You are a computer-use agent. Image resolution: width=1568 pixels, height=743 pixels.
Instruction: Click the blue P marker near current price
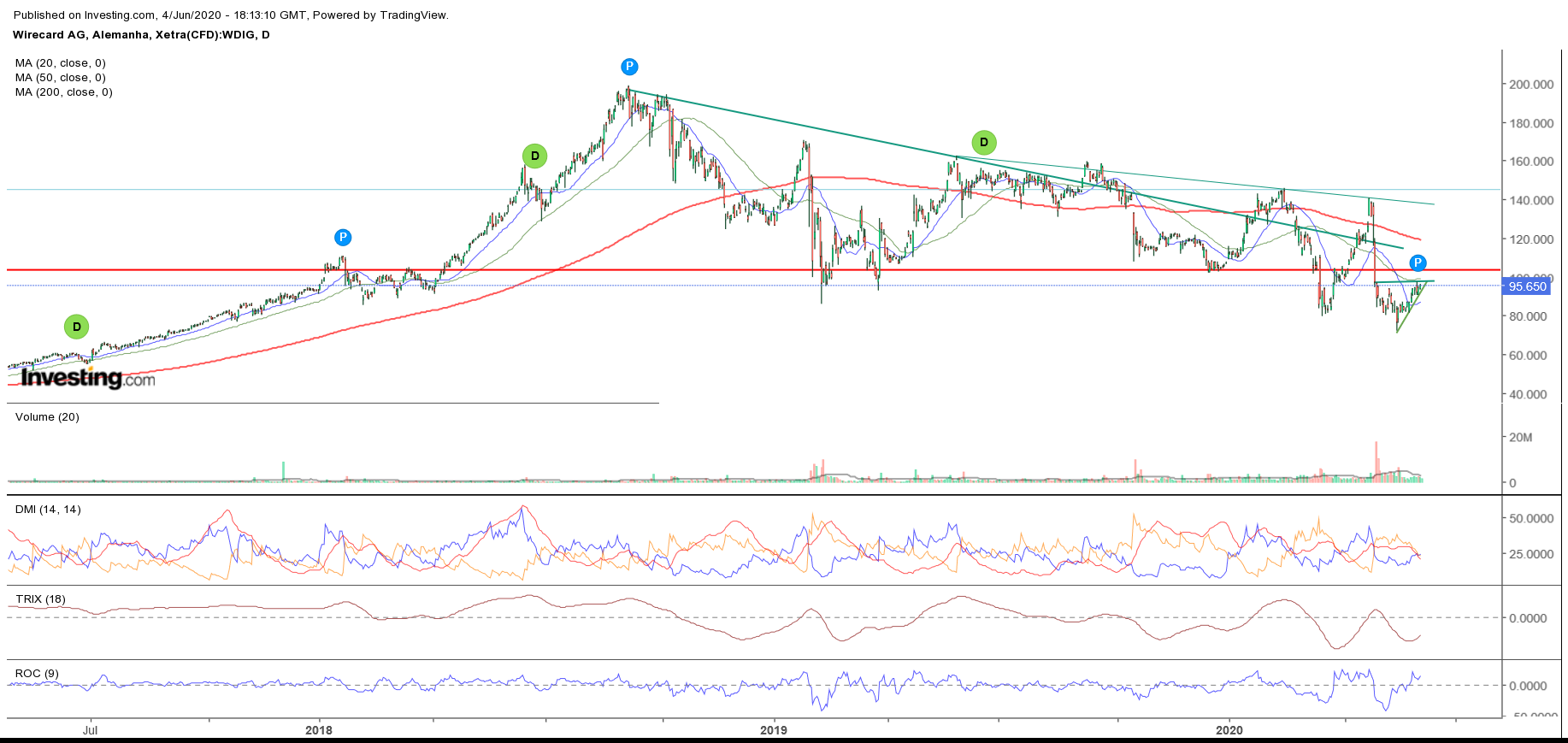[x=1418, y=263]
